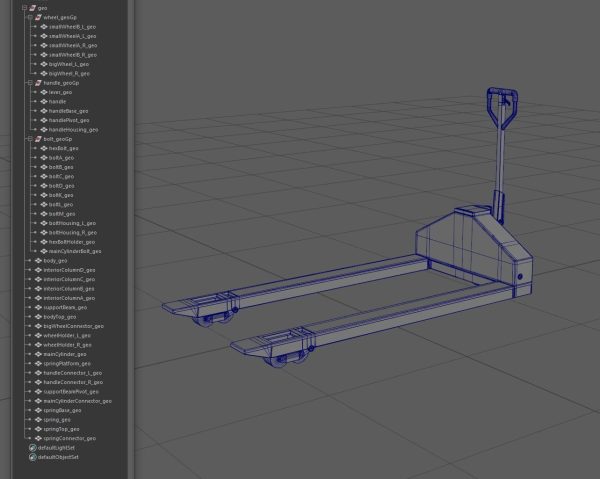The height and width of the screenshot is (479, 600).
Task: Click the pallet jack handle in viewport
Action: pos(502,108)
